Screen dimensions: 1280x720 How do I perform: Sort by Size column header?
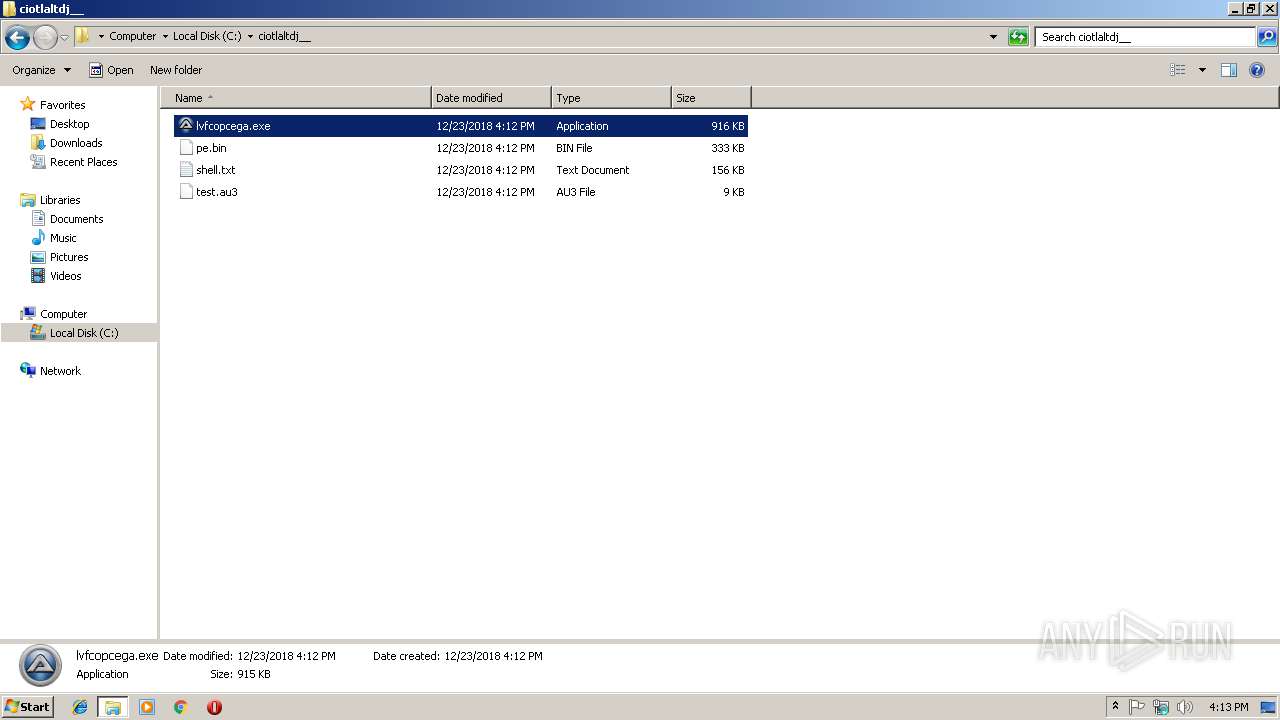(x=711, y=98)
